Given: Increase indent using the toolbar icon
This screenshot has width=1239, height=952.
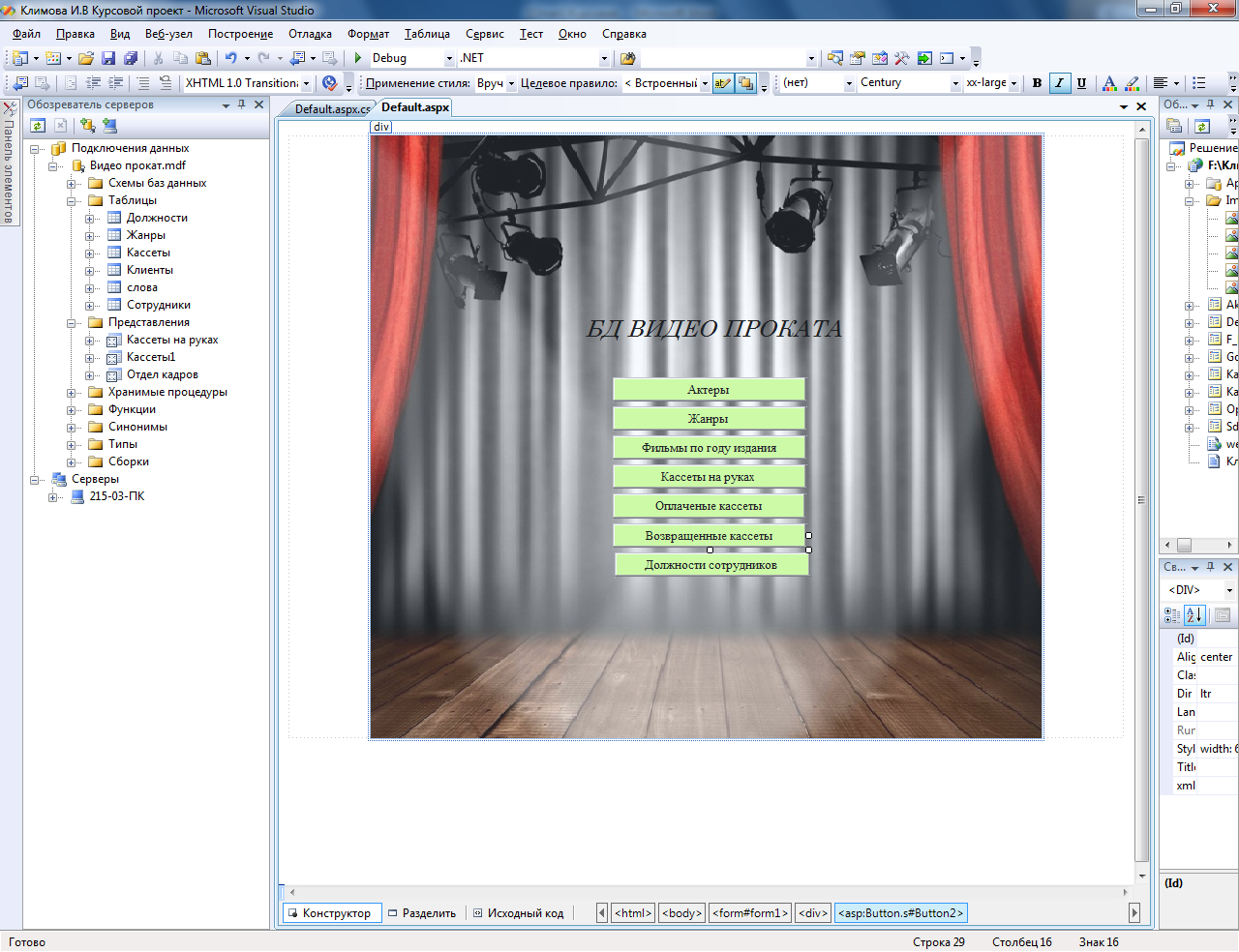Looking at the screenshot, I should [x=115, y=83].
